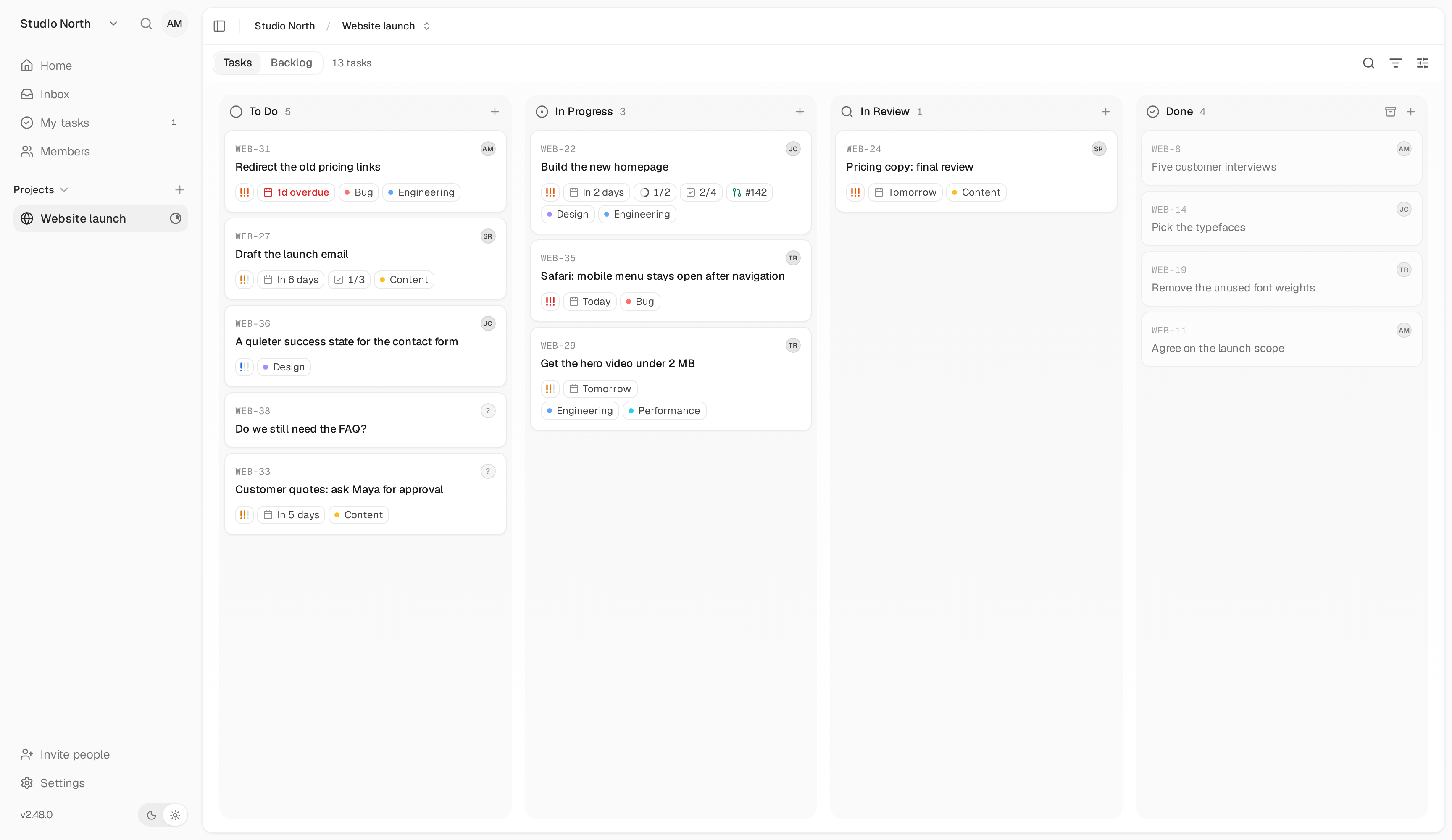
Task: Click the 1/3 checklist badge on WEB-27
Action: (x=349, y=280)
